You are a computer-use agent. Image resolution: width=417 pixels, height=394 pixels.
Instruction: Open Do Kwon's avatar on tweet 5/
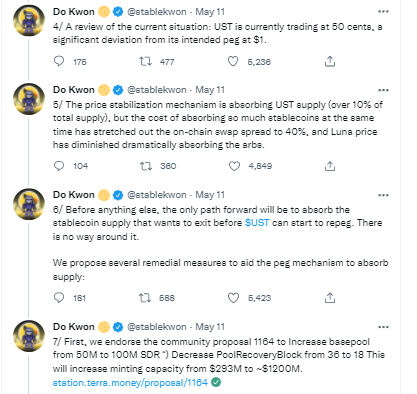[29, 99]
